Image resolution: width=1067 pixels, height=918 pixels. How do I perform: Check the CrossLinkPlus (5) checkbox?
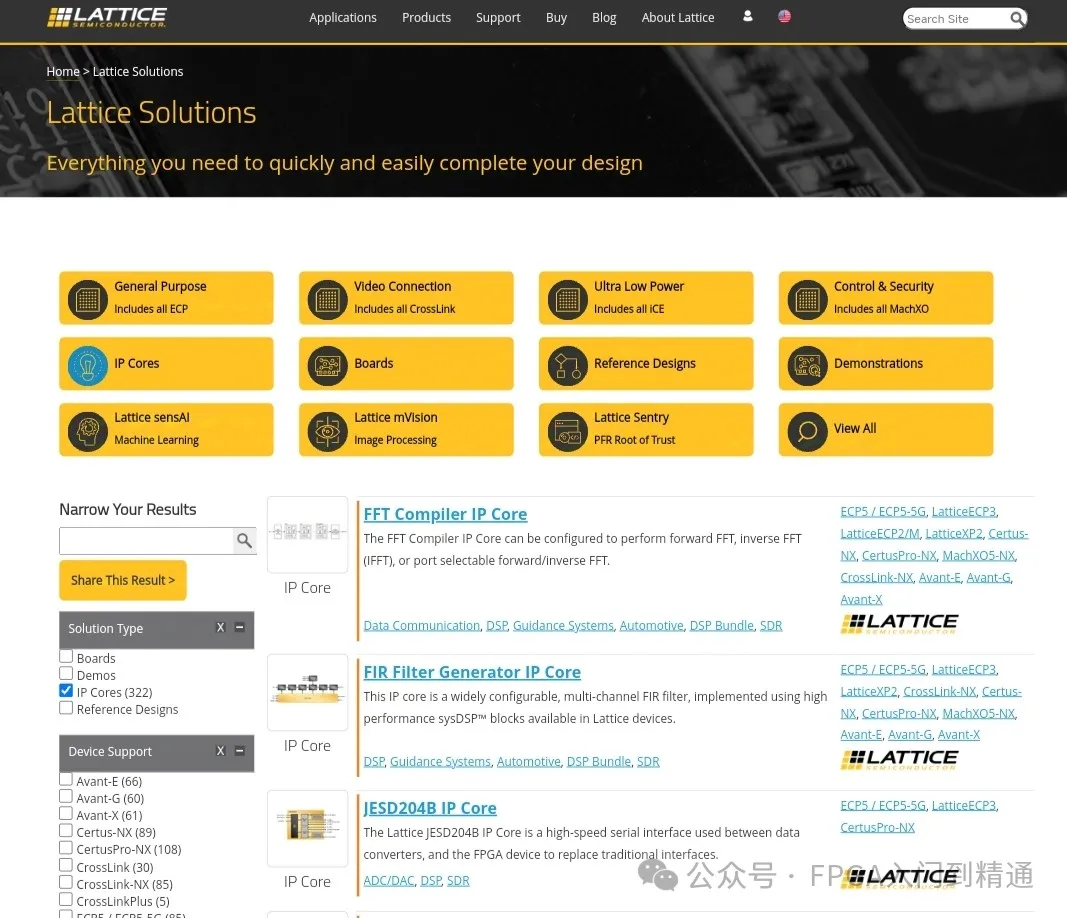(x=66, y=899)
